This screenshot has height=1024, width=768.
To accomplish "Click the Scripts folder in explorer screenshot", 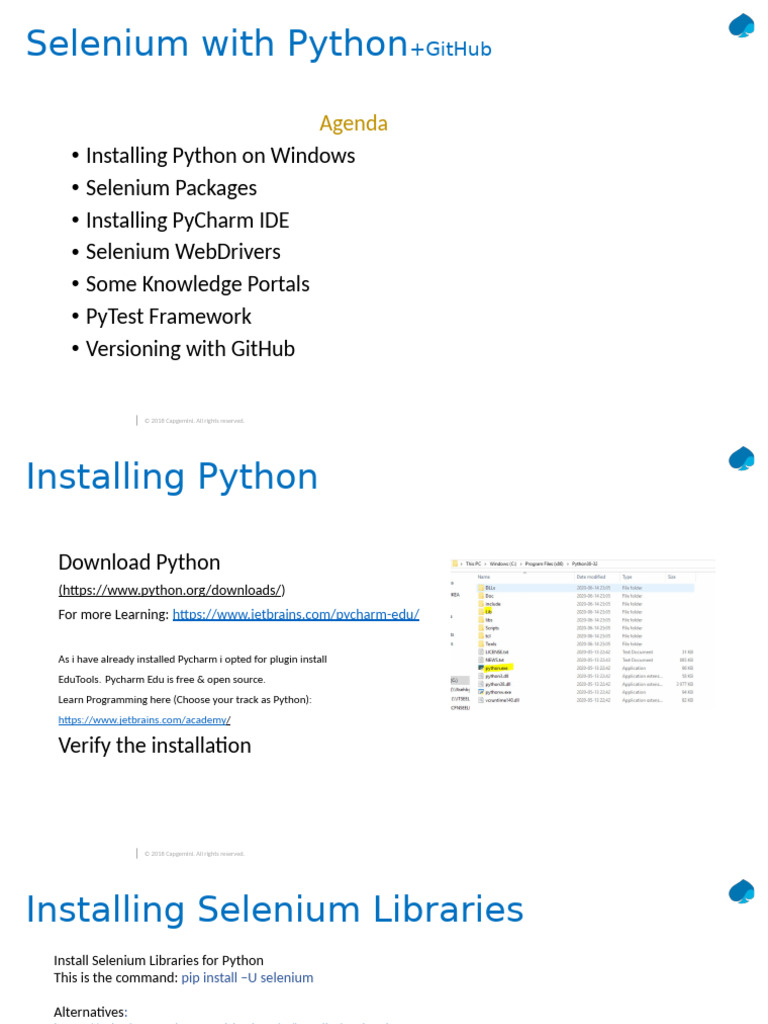I will point(492,628).
